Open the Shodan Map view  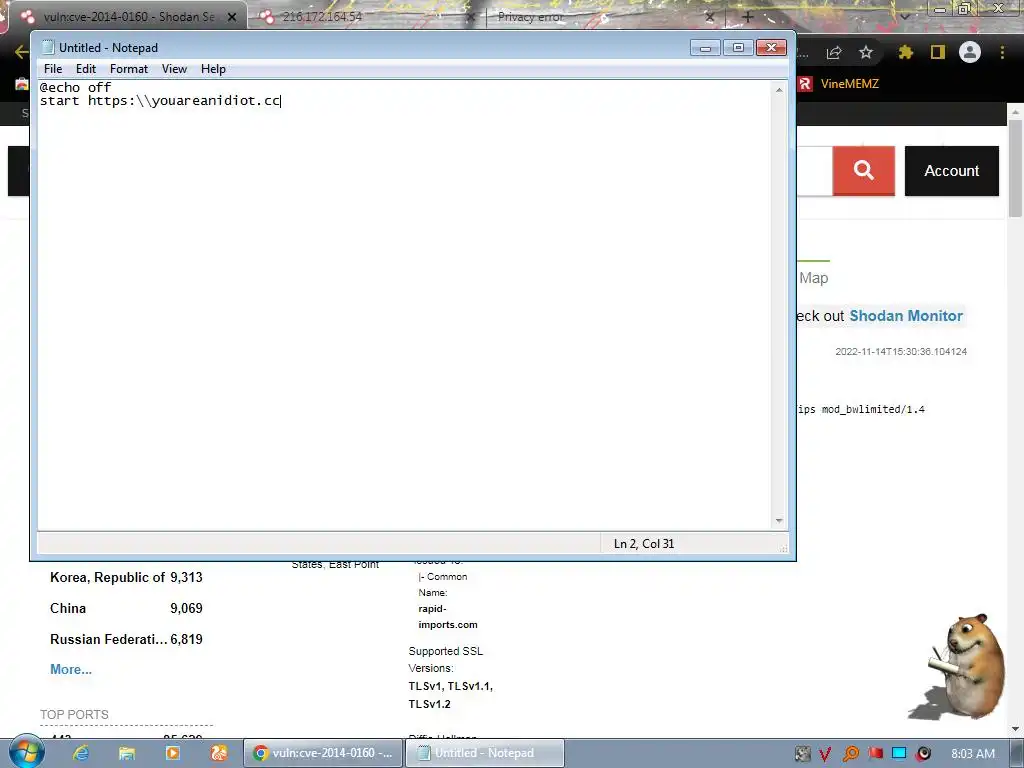814,278
